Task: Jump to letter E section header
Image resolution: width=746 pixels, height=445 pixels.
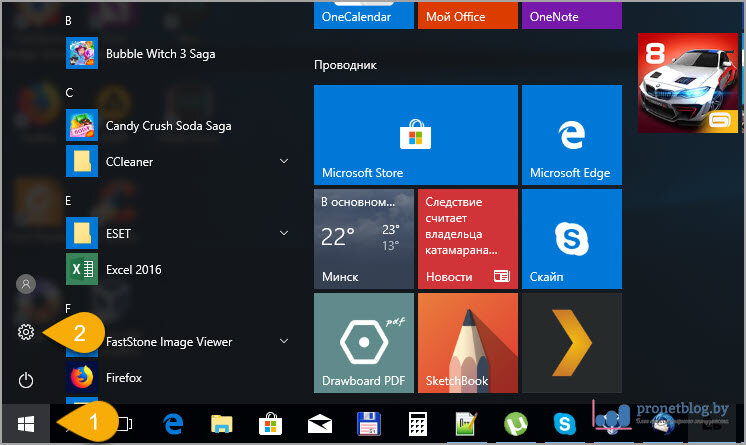Action: pos(68,200)
